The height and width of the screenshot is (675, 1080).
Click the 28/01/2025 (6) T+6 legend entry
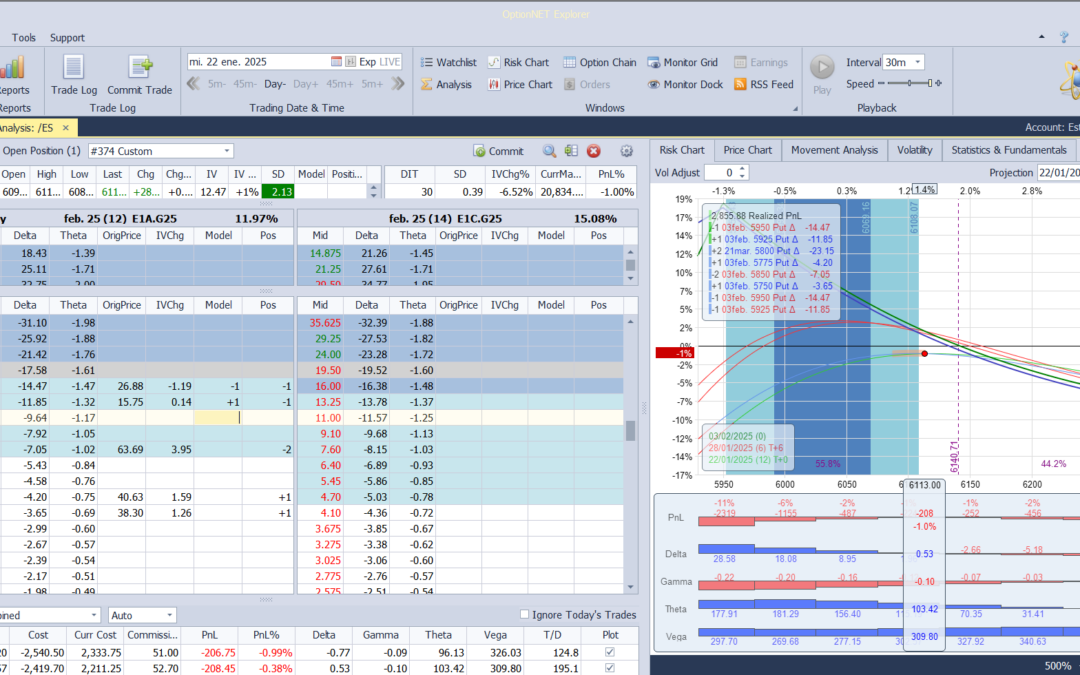coord(747,448)
